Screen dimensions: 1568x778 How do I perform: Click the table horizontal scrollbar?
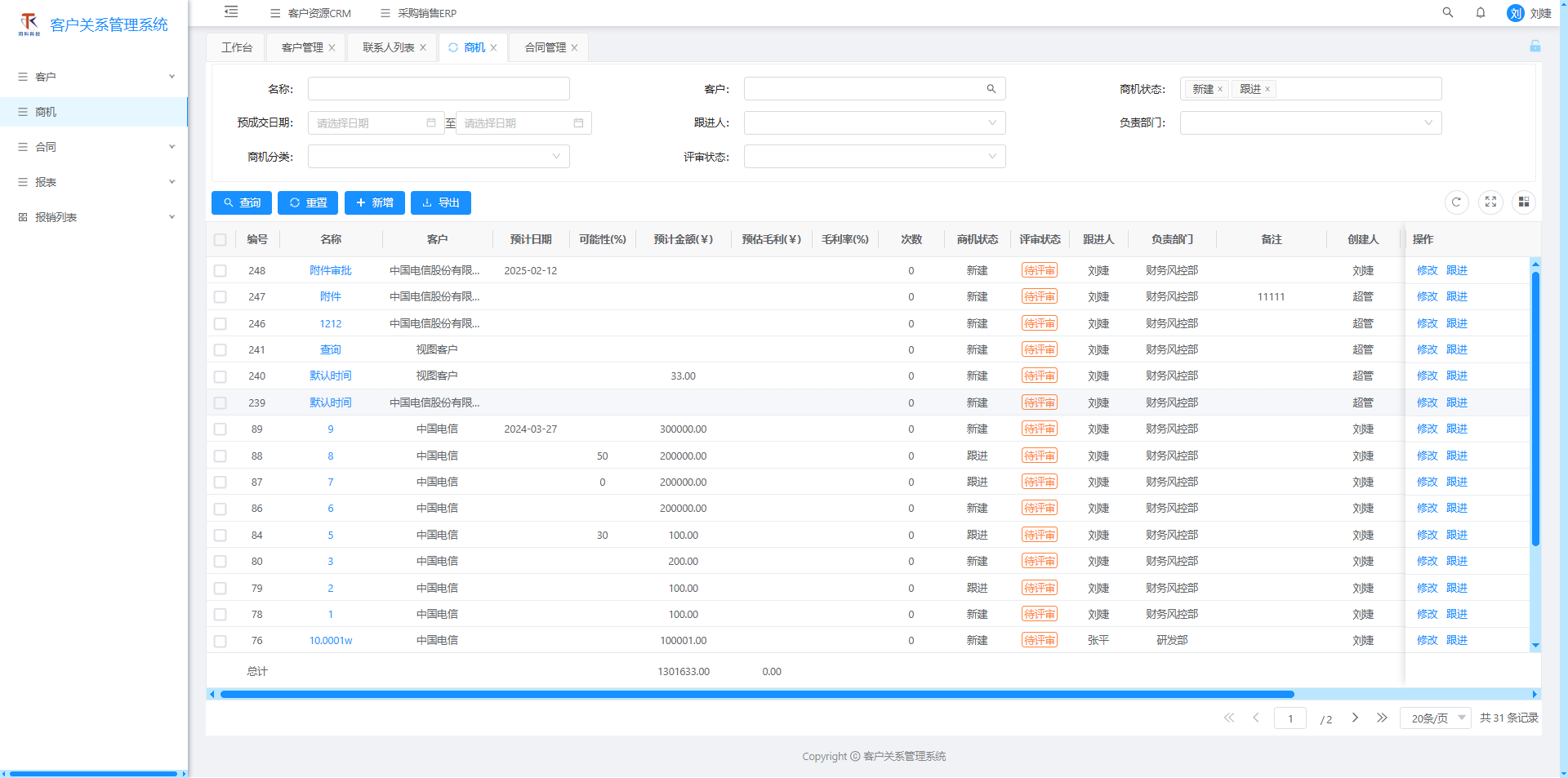[x=757, y=695]
